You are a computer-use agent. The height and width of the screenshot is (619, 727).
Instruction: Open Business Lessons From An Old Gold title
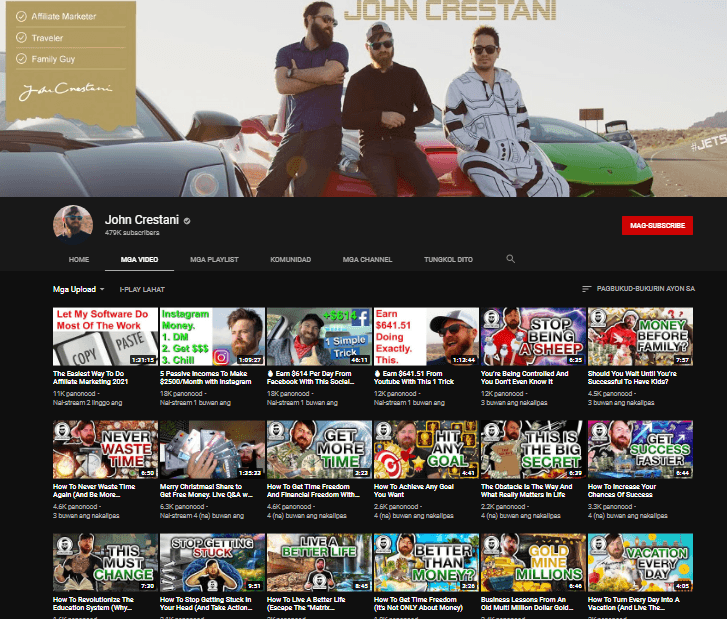527,604
